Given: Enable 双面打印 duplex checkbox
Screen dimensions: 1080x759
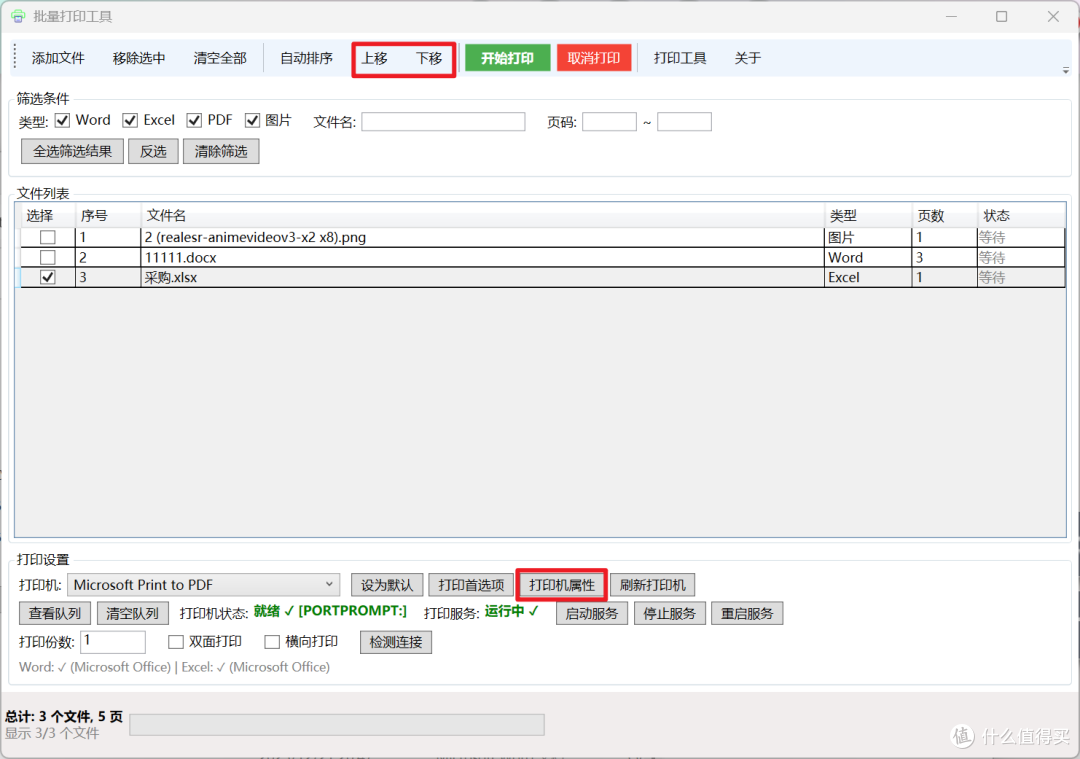Looking at the screenshot, I should [176, 642].
